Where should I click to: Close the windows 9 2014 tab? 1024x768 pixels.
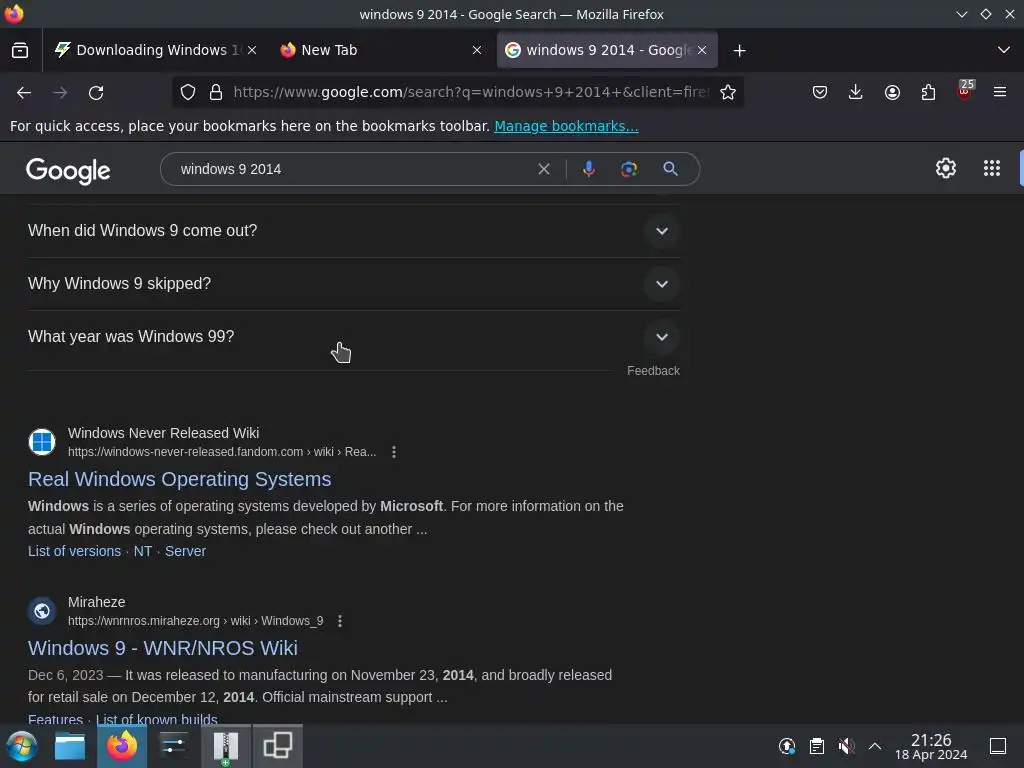pos(702,50)
